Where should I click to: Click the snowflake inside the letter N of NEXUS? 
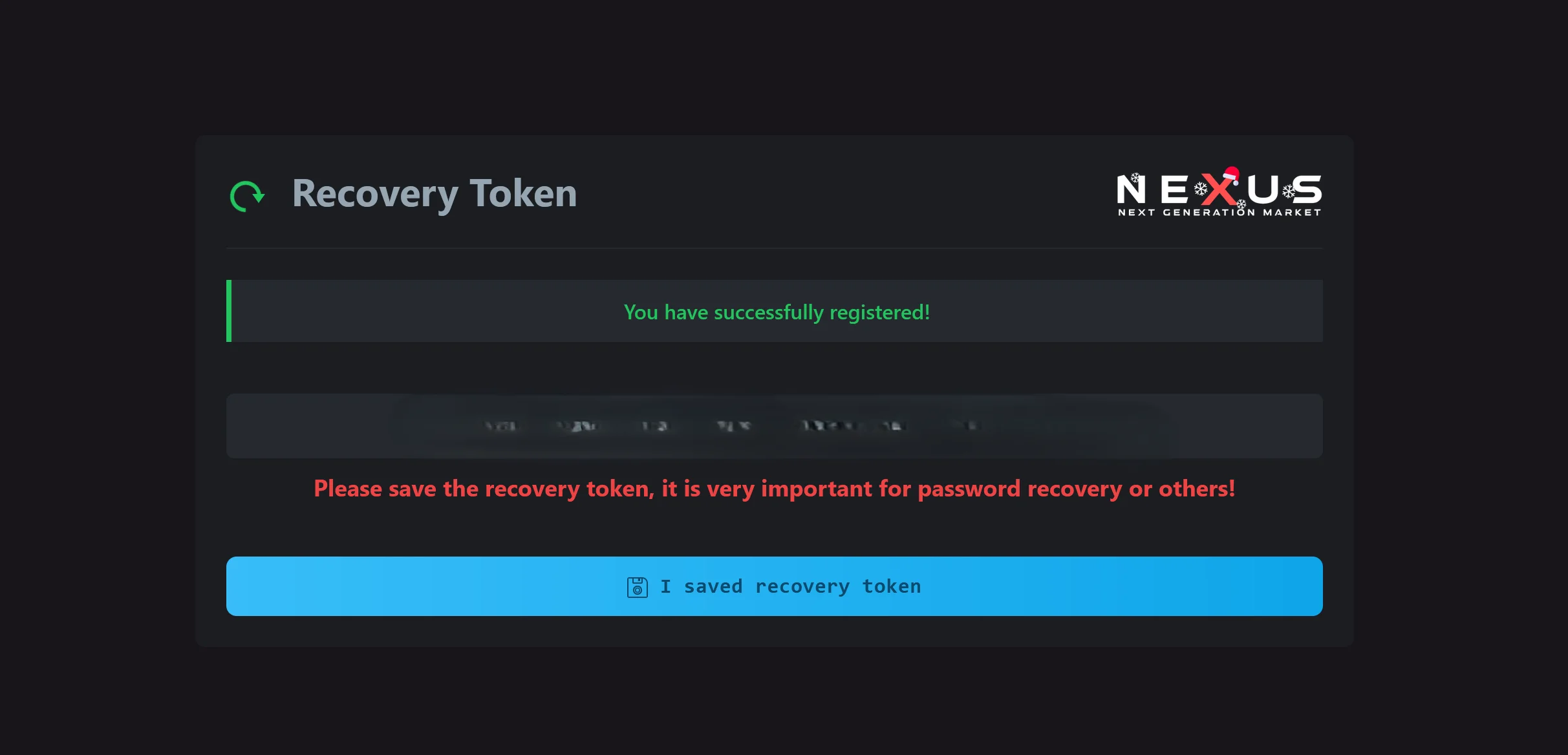click(1135, 177)
